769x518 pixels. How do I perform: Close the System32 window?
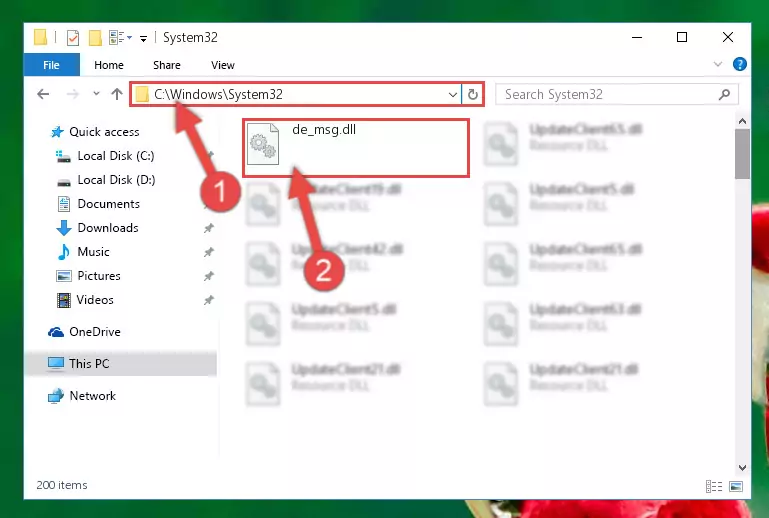pos(728,37)
